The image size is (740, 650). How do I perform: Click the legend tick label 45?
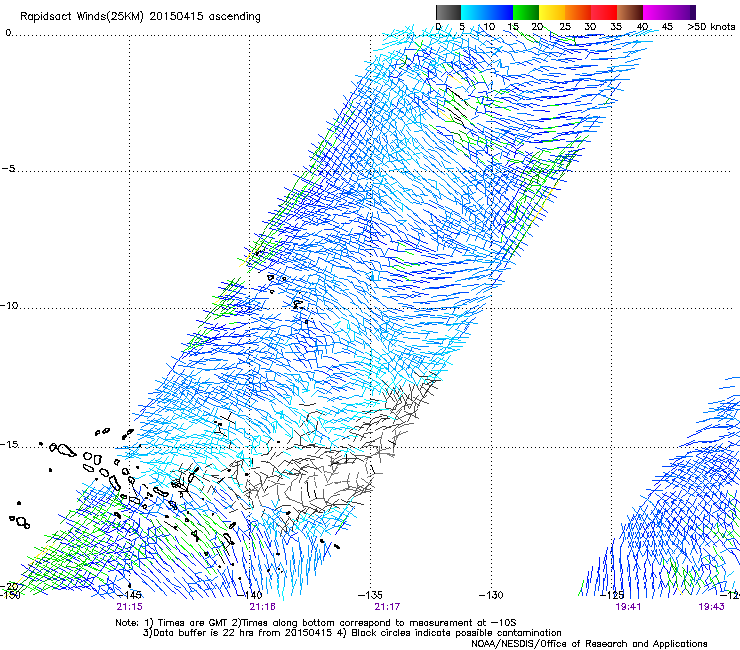[667, 26]
